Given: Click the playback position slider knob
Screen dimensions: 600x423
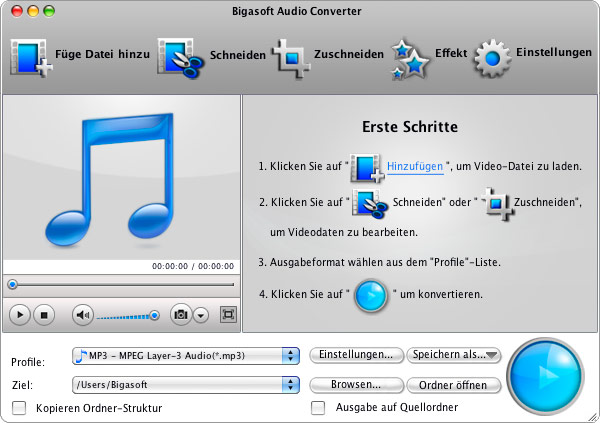Looking at the screenshot, I should coord(13,284).
